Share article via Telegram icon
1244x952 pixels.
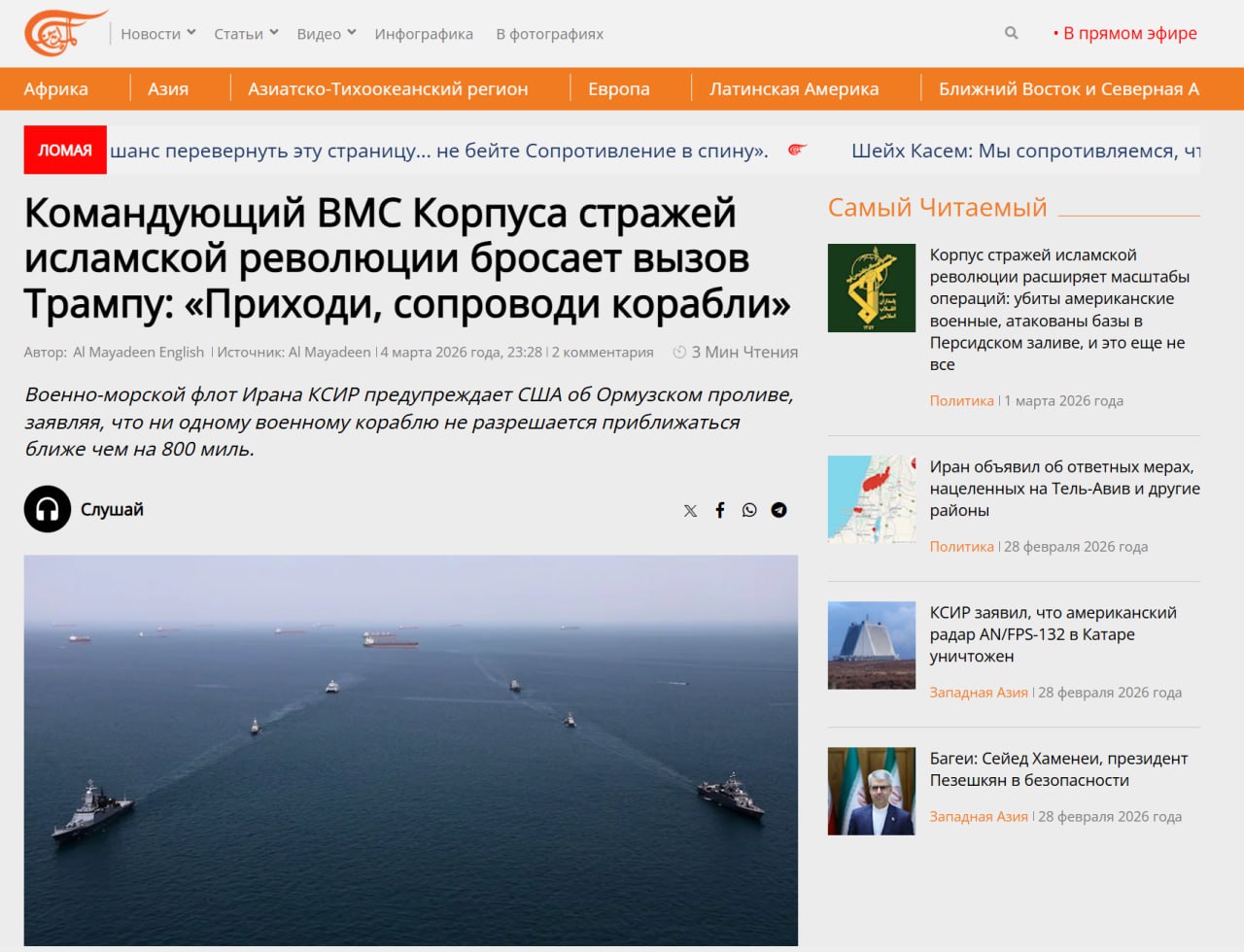tap(778, 510)
